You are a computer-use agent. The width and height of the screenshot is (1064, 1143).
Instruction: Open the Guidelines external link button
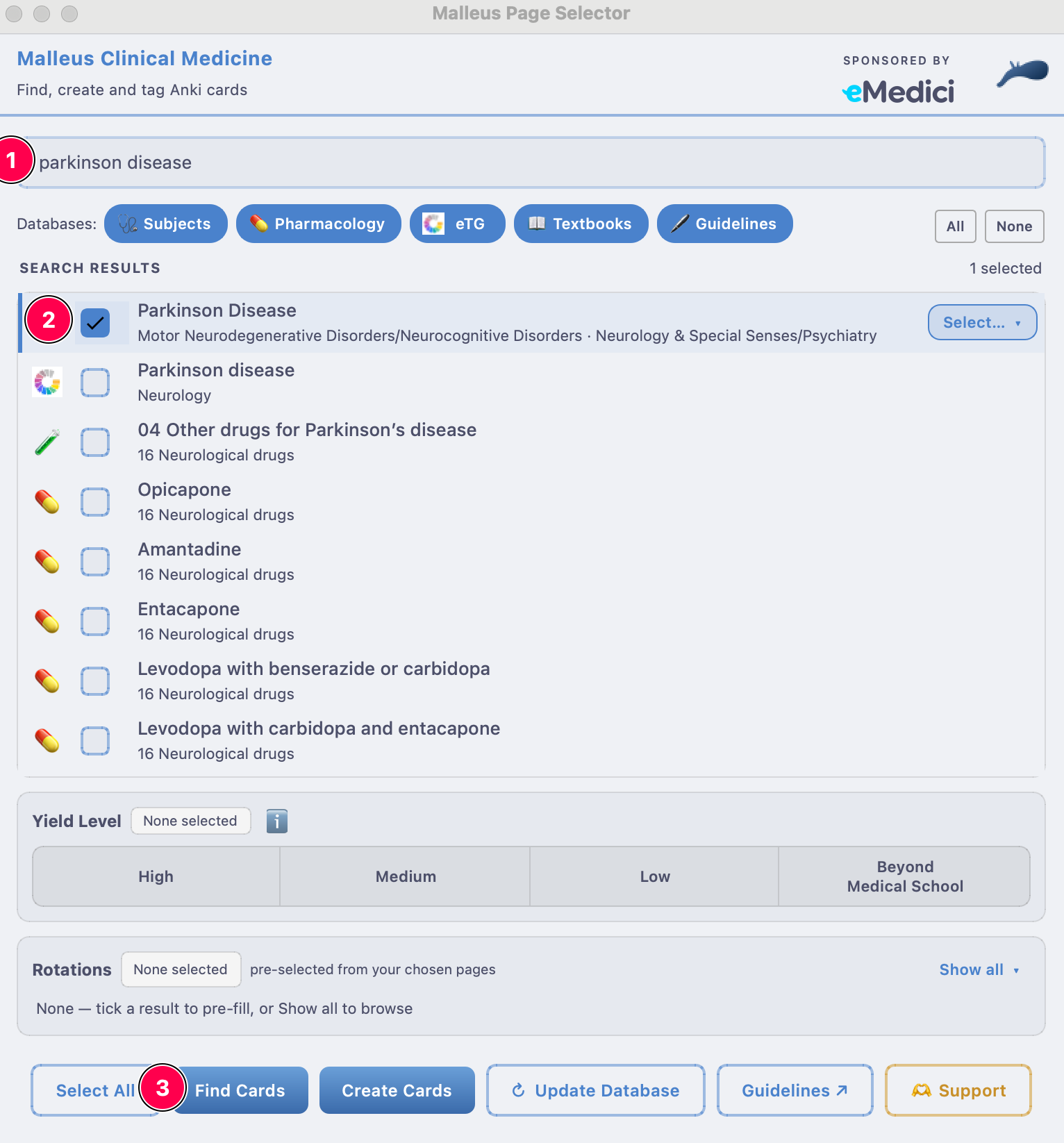tap(795, 1090)
